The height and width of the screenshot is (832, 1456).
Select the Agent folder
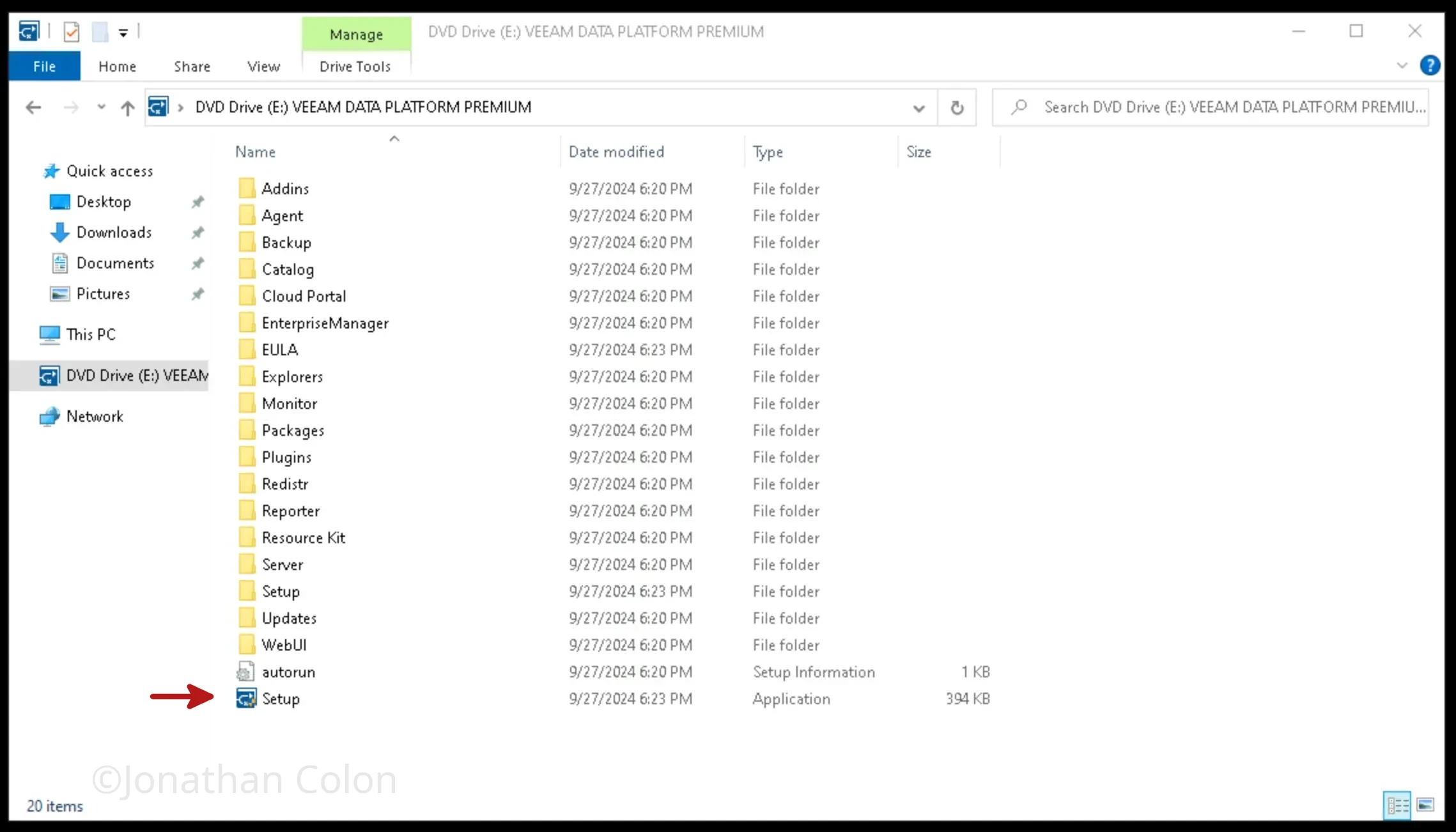tap(271, 215)
